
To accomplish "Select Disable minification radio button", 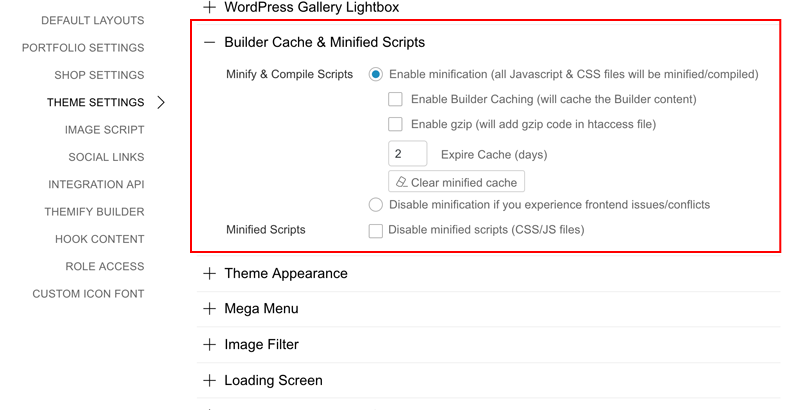I will [376, 205].
